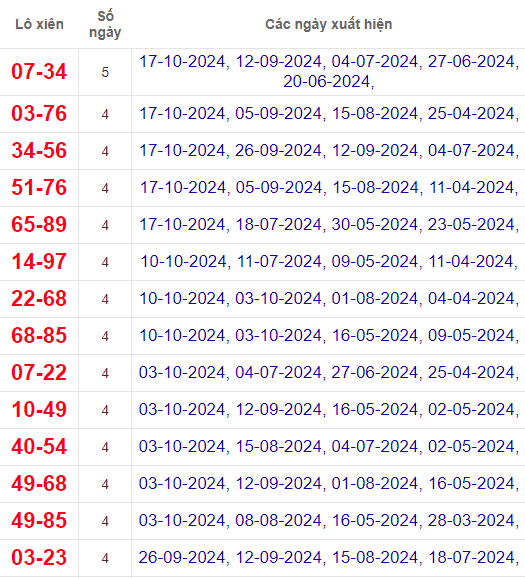Viewport: 525px width, 578px height.
Task: Click the 'Số ngày' column header
Action: [x=105, y=24]
